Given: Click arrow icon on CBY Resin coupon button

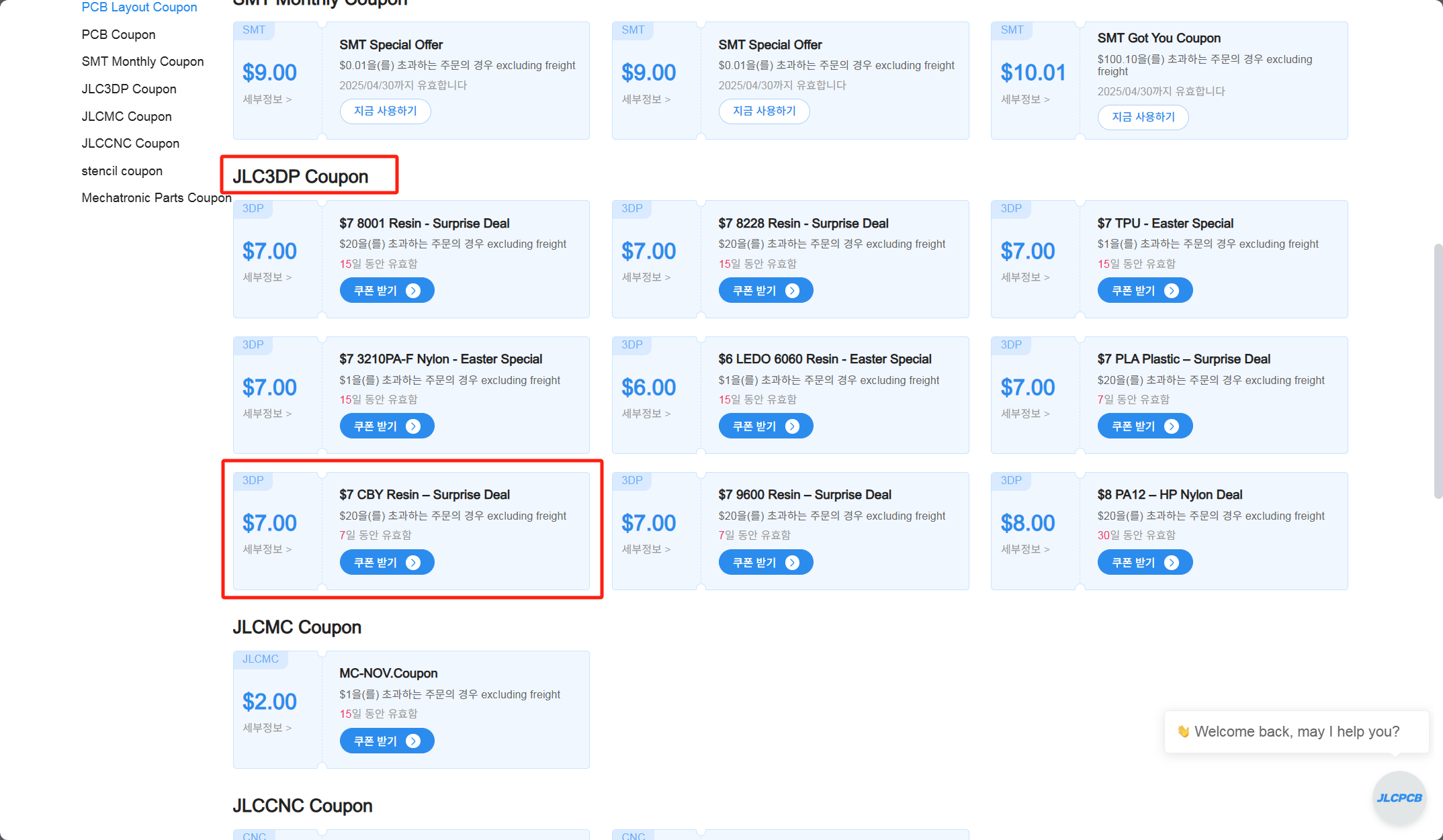Looking at the screenshot, I should (x=413, y=563).
